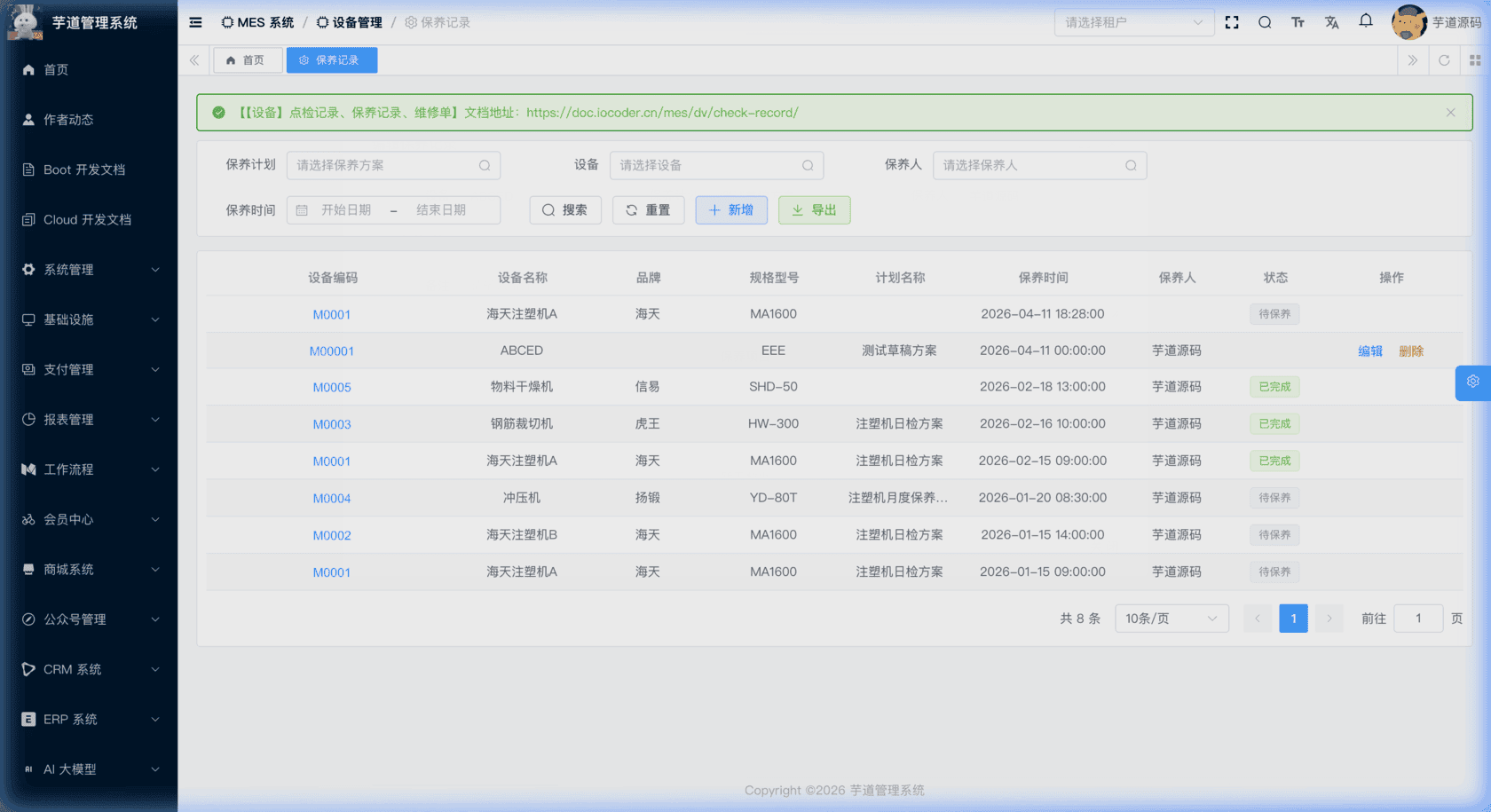Click the 导出 export button
1491x812 pixels.
tap(814, 210)
